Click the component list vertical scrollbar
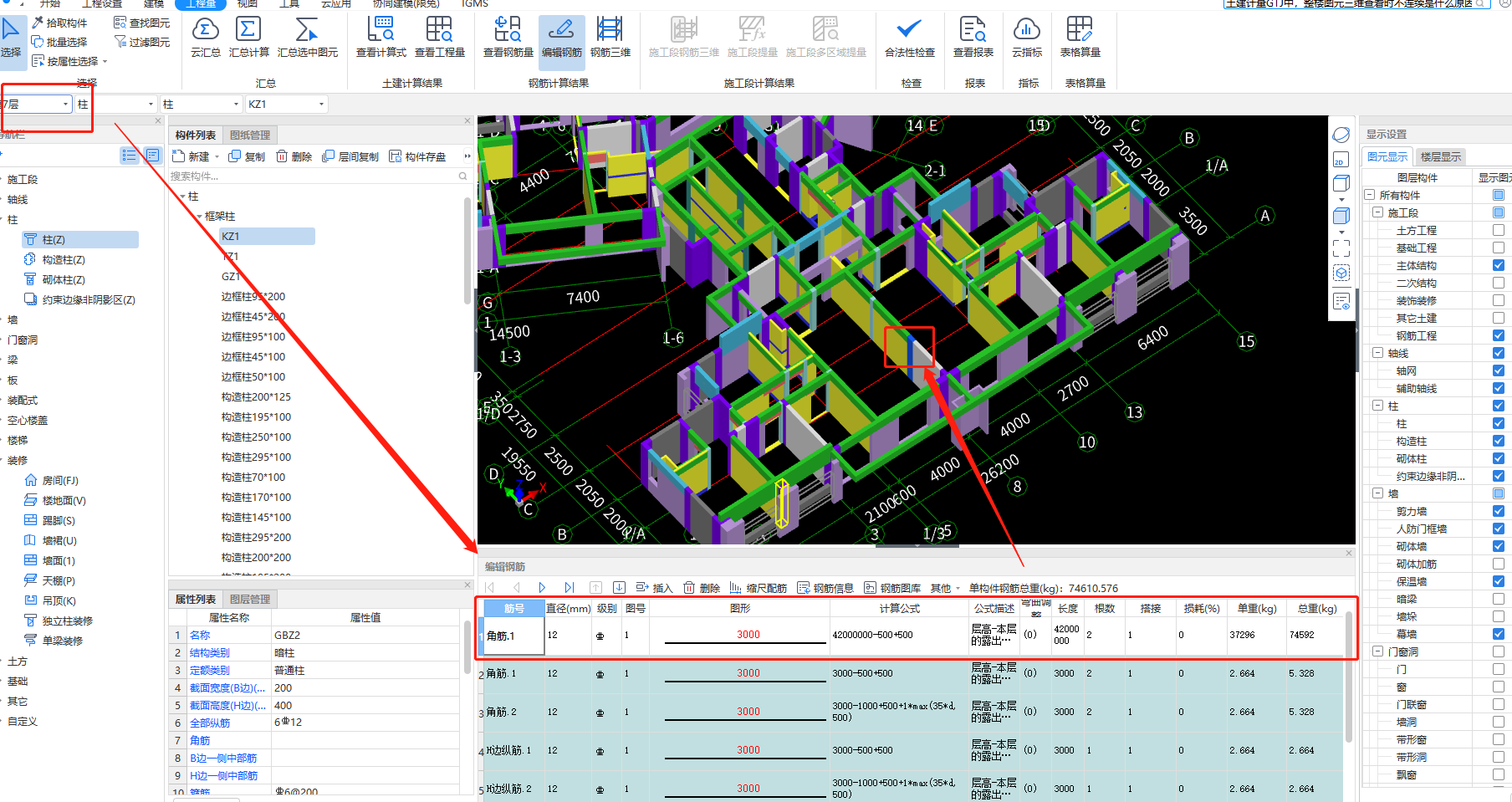This screenshot has width=1512, height=802. 467,251
